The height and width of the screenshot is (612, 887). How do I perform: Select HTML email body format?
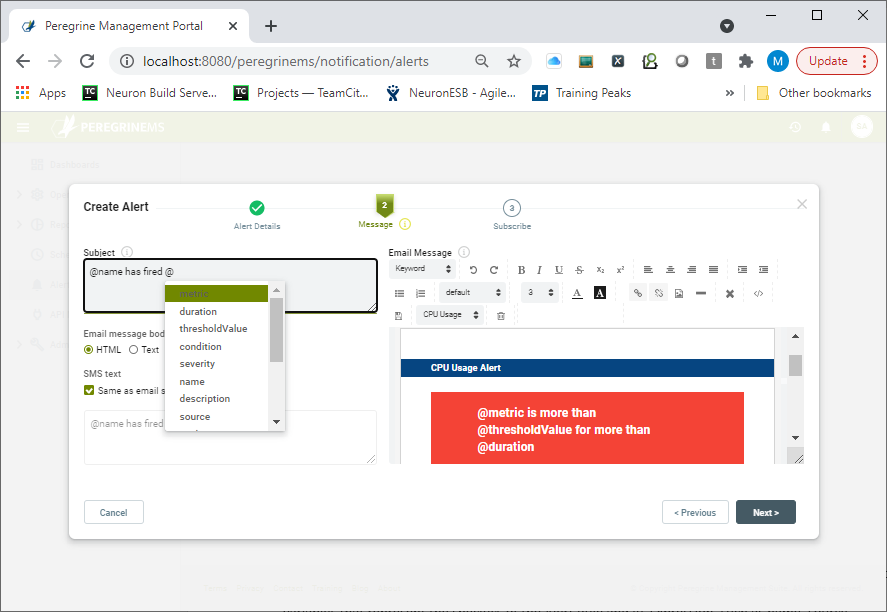tap(88, 350)
